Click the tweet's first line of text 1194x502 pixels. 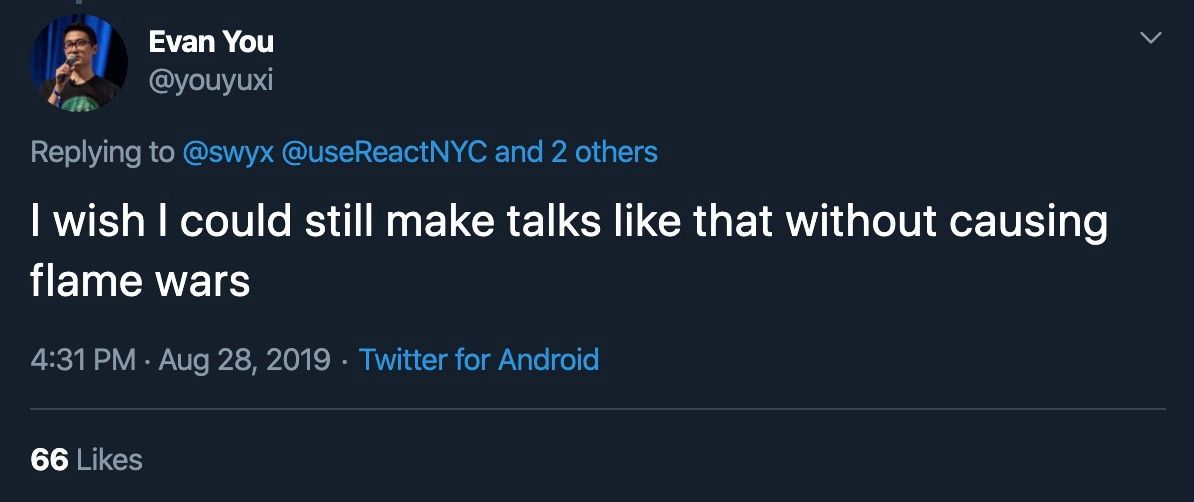coord(568,221)
